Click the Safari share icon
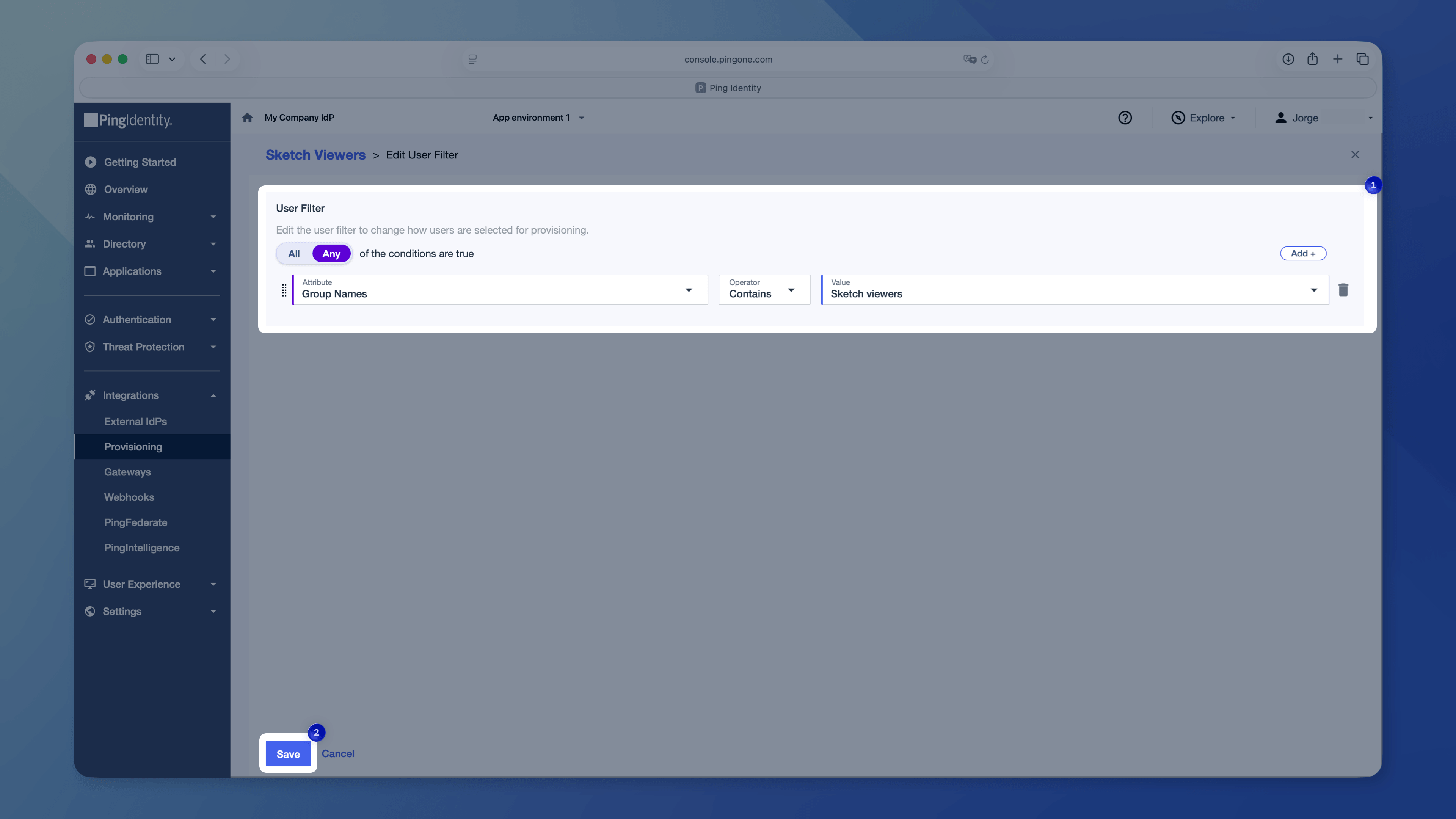Screen dimensions: 1456x819 (1312, 59)
